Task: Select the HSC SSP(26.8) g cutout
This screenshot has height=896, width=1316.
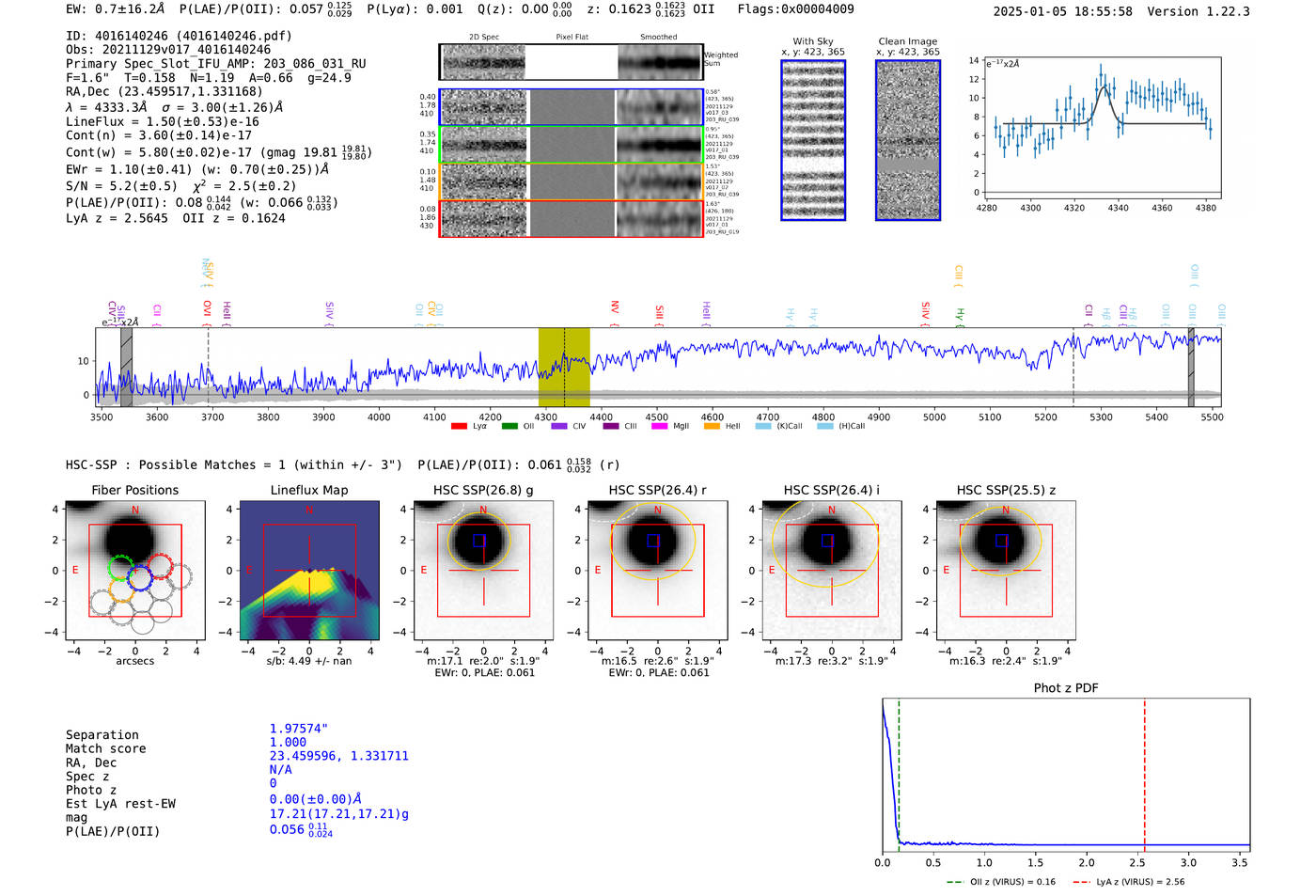Action: tap(483, 571)
